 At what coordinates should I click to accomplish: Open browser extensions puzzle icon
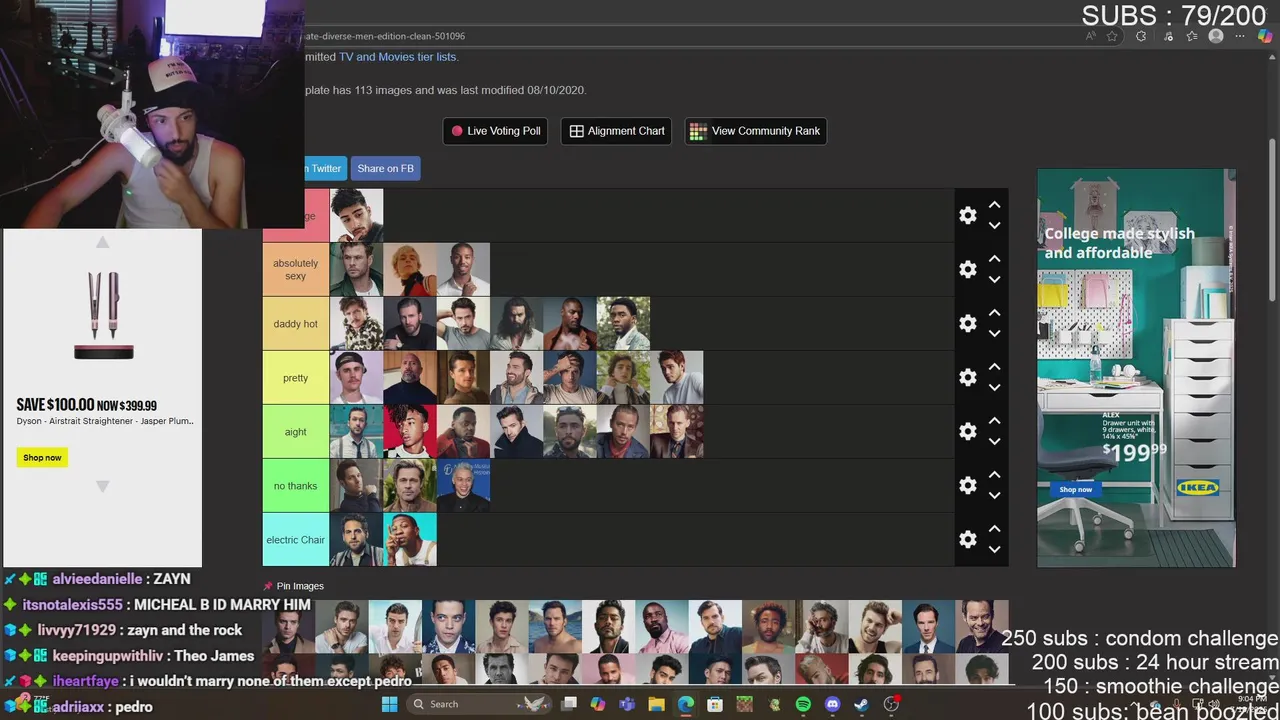tap(1141, 36)
